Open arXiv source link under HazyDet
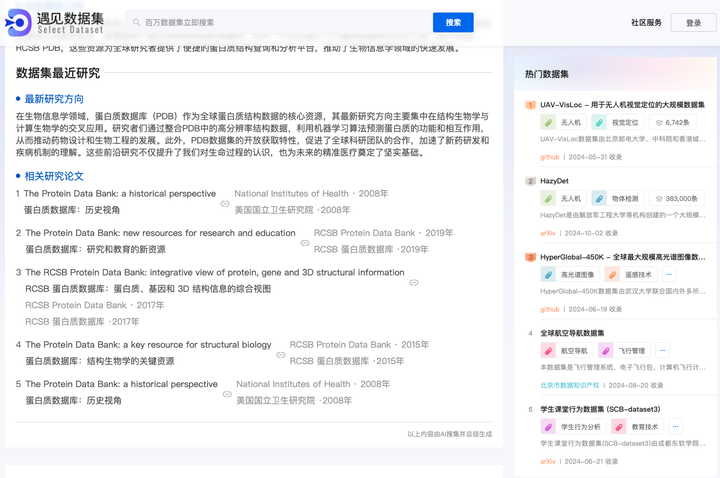 [x=548, y=233]
